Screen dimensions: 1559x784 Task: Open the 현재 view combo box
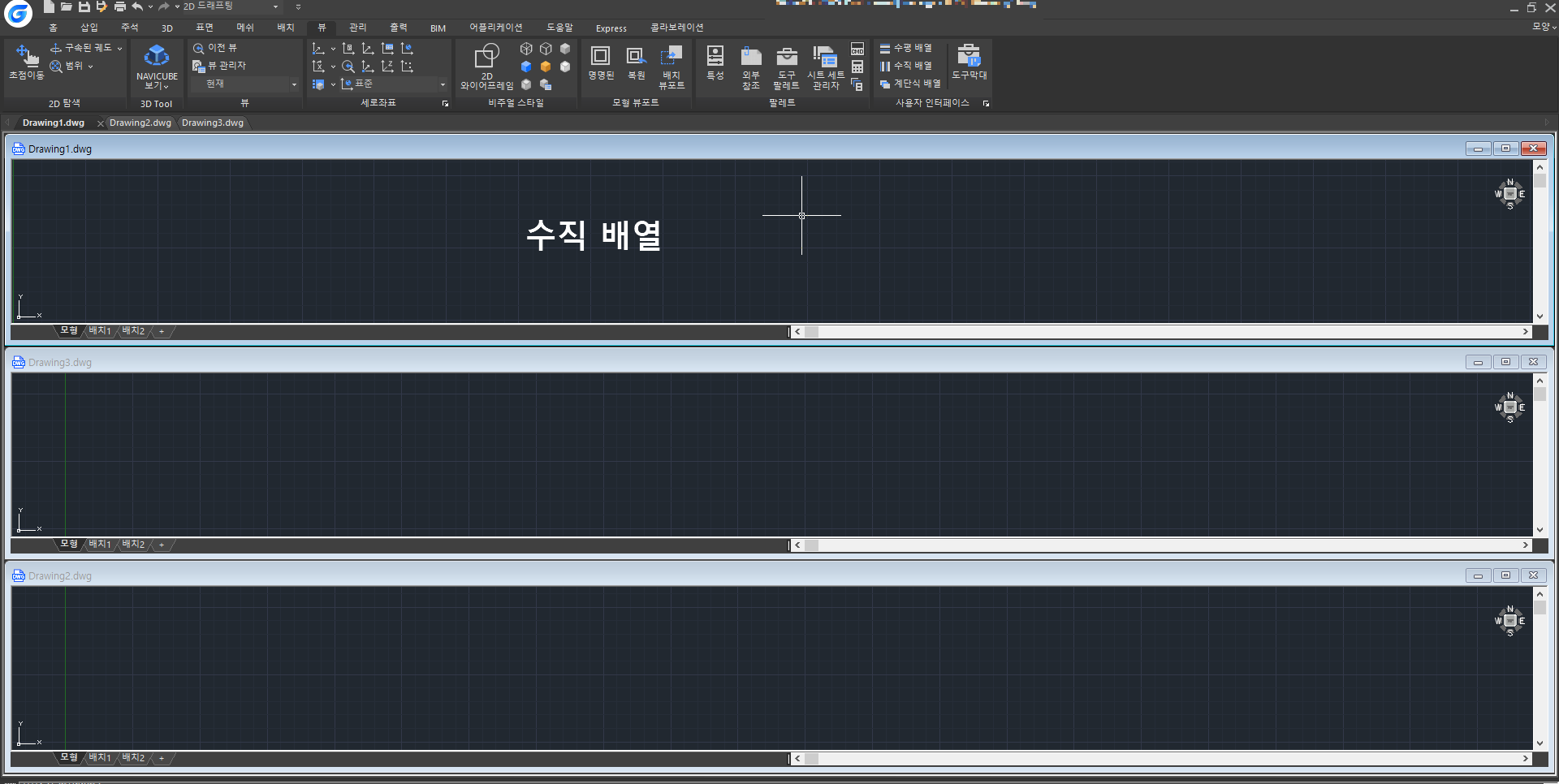(245, 84)
